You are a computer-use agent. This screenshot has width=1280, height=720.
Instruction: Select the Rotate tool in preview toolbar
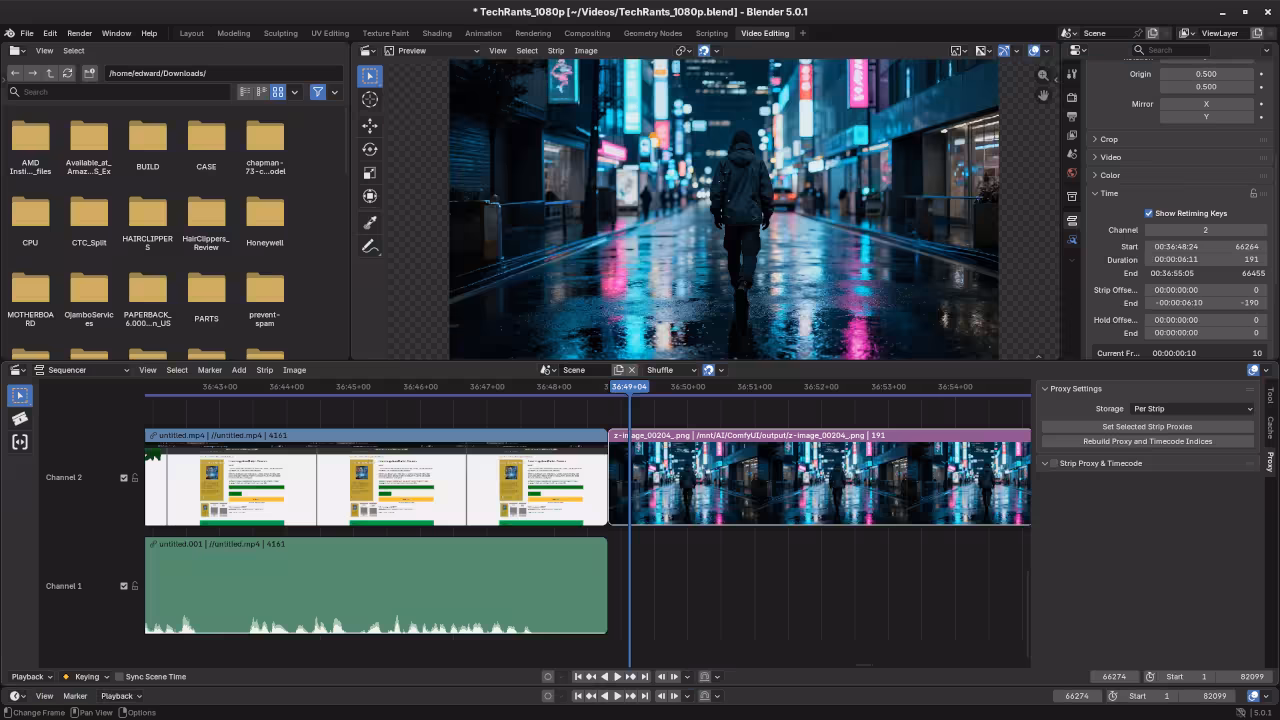click(x=370, y=149)
